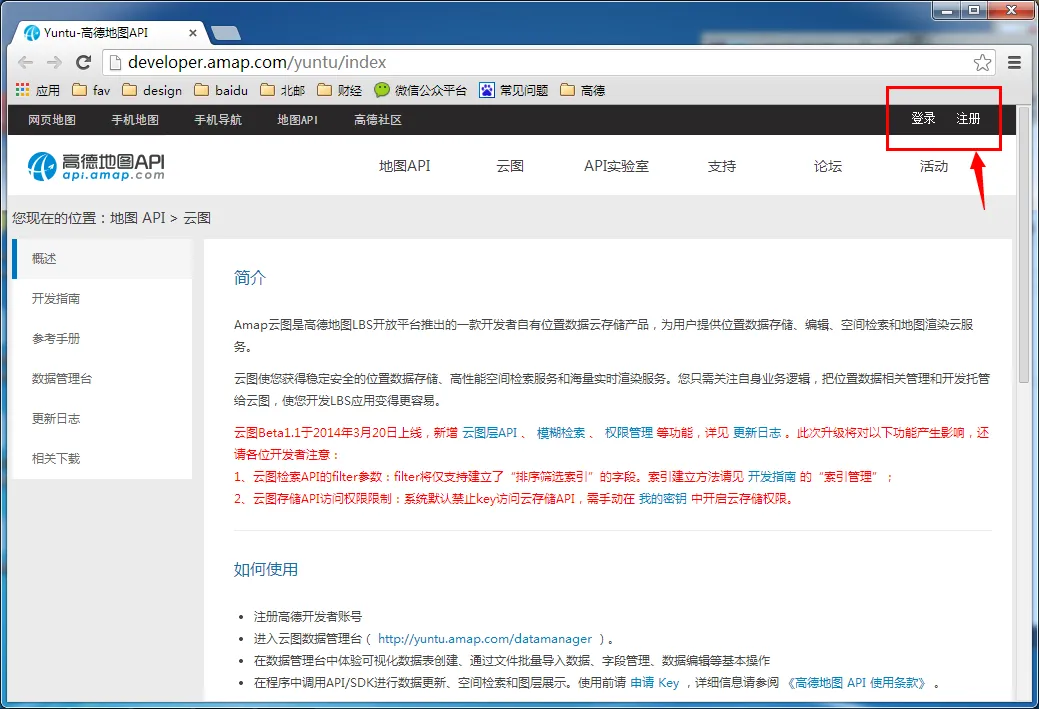Click the 如何使用 heading
1039x709 pixels.
(266, 569)
